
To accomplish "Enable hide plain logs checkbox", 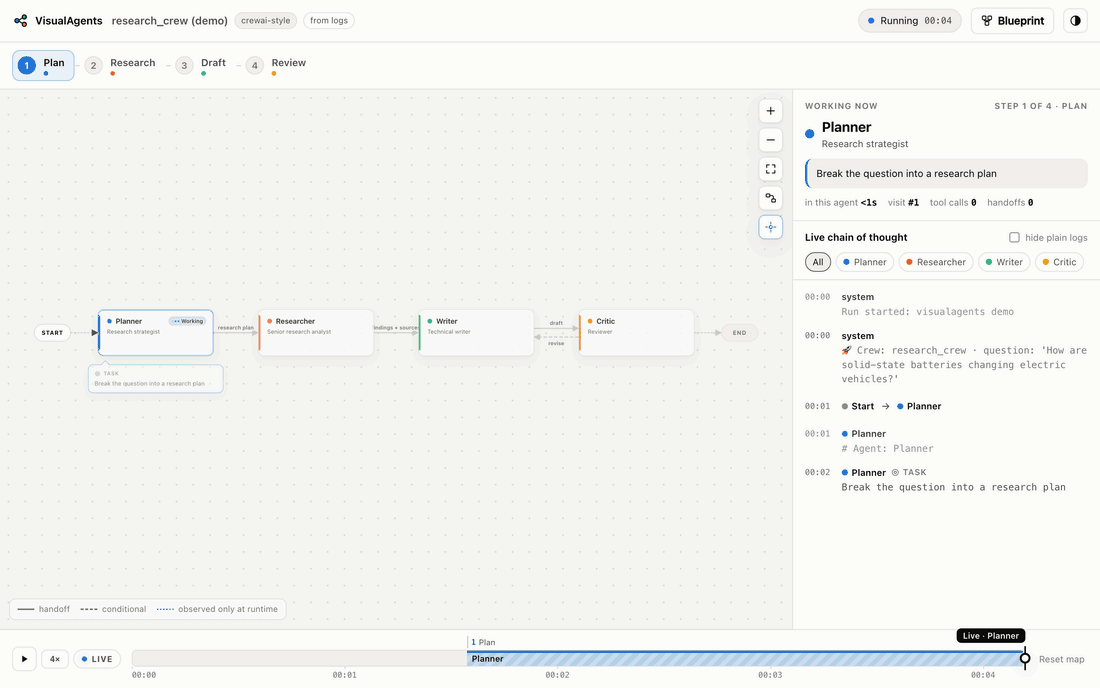I will 1014,238.
